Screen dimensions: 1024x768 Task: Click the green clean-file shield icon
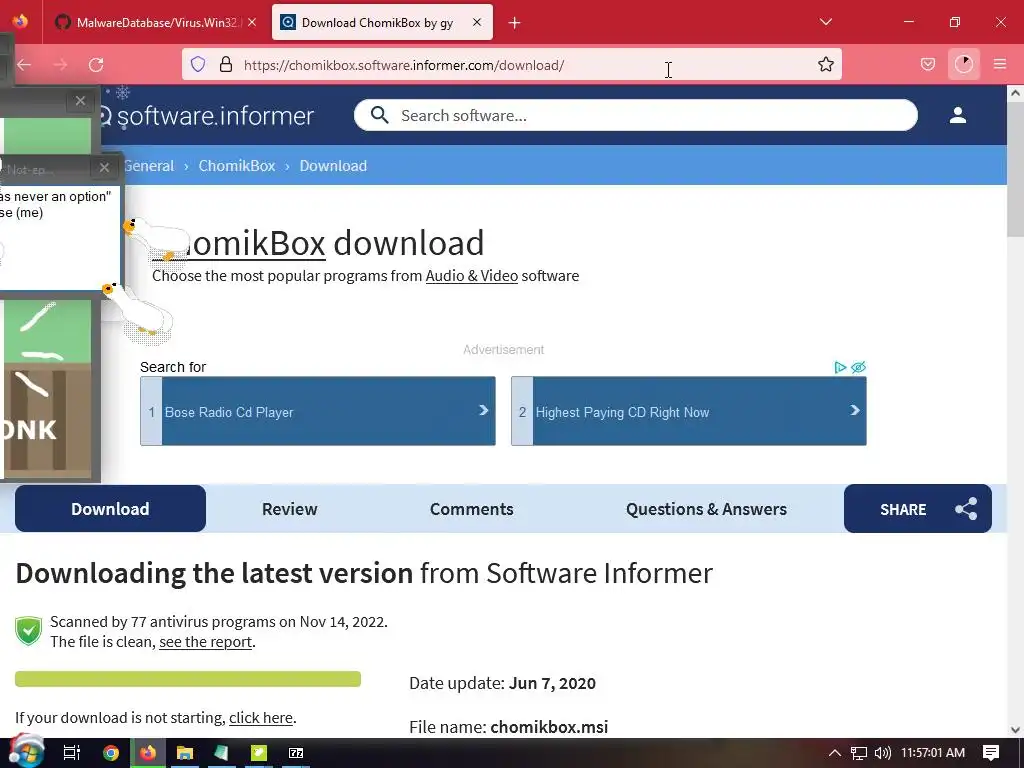point(29,631)
